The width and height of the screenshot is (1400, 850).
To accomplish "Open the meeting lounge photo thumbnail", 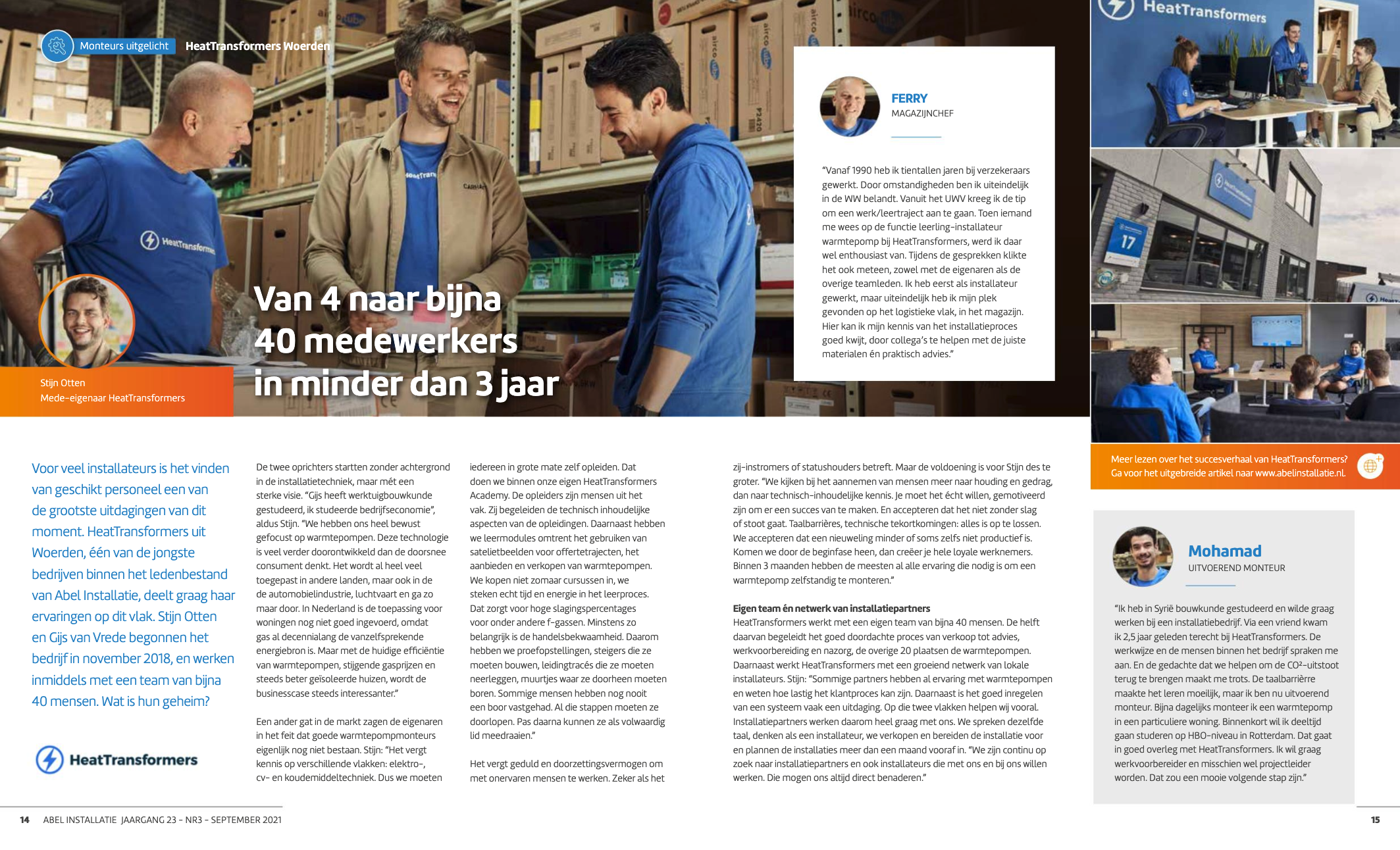I will pyautogui.click(x=1245, y=373).
